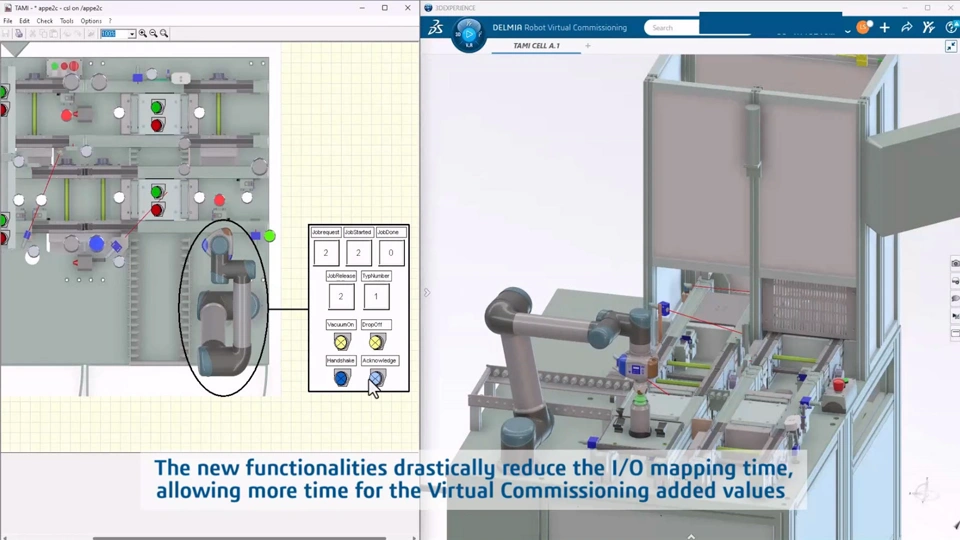Expand the bottom action bar chevron

point(691,536)
